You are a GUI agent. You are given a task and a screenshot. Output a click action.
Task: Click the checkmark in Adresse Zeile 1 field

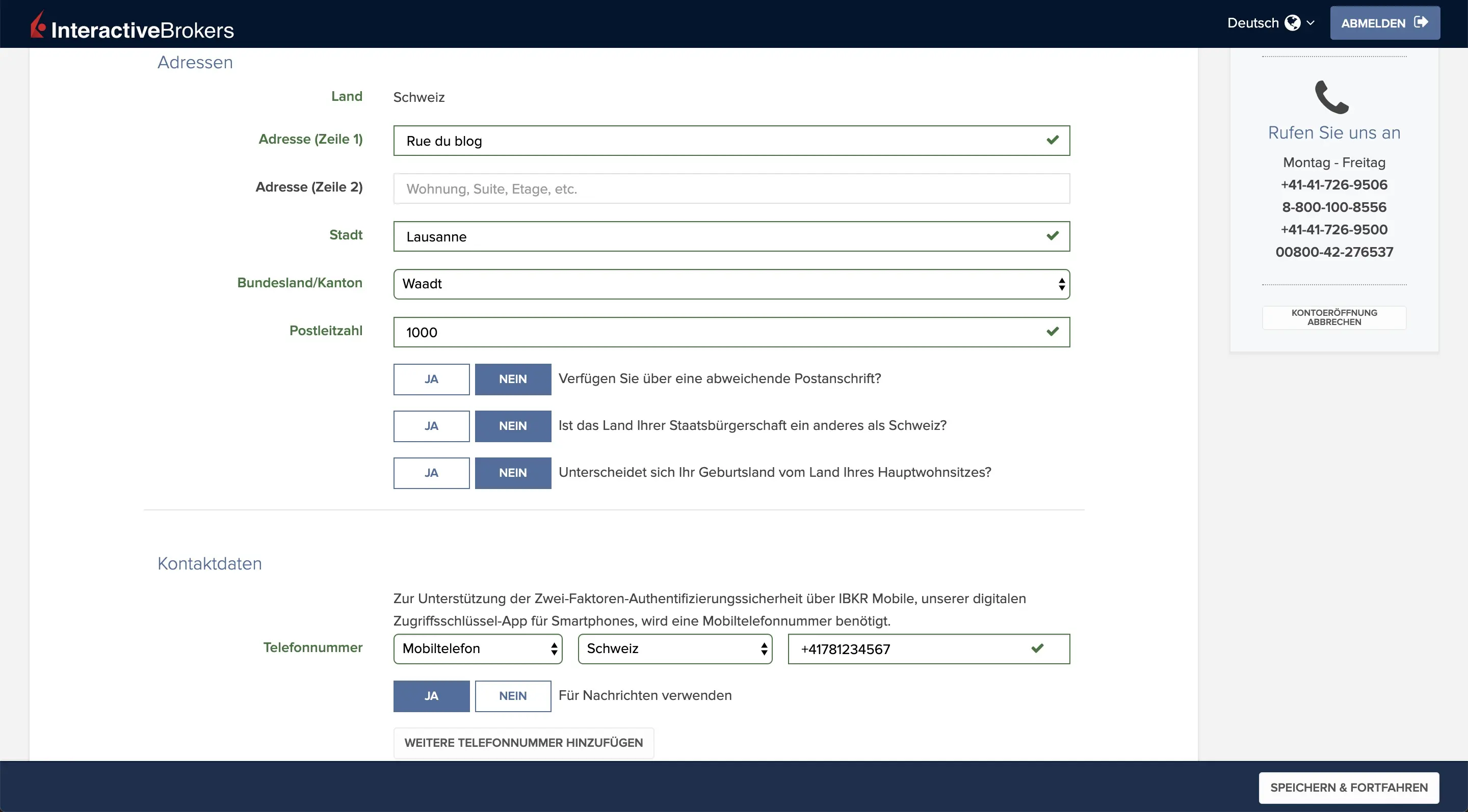pyautogui.click(x=1053, y=140)
